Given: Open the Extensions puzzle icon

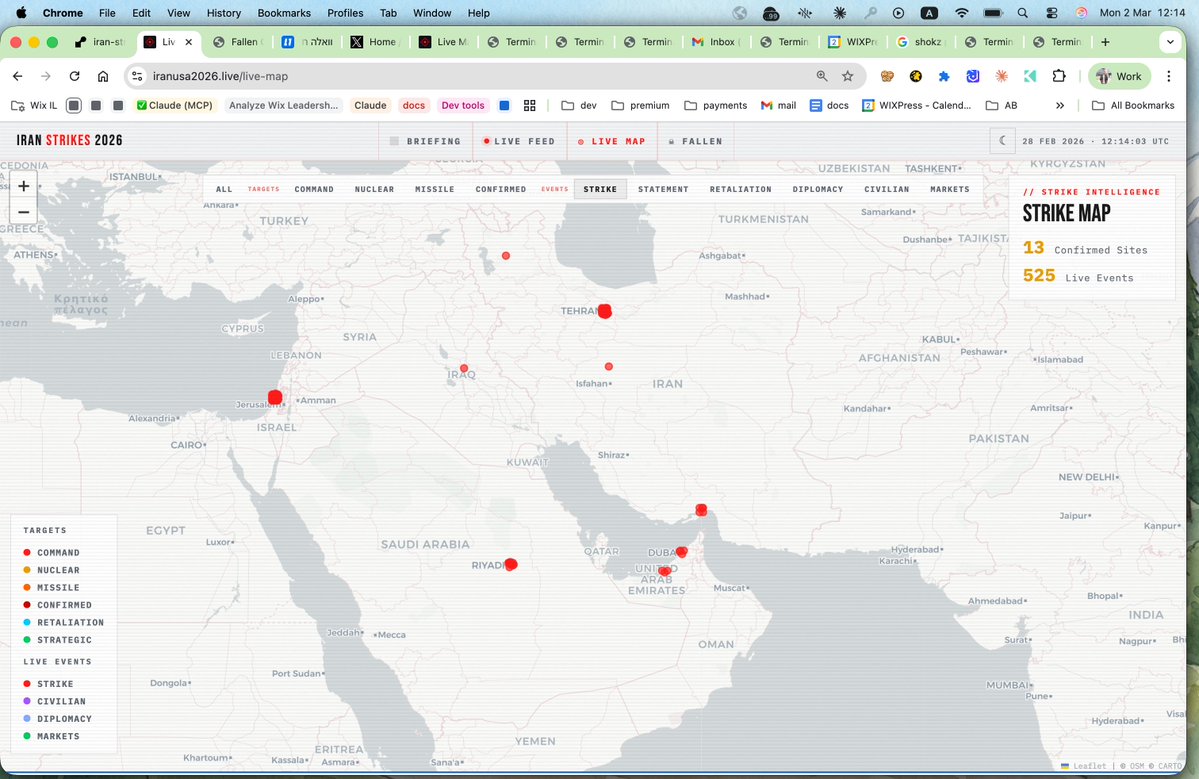Looking at the screenshot, I should pyautogui.click(x=1059, y=76).
